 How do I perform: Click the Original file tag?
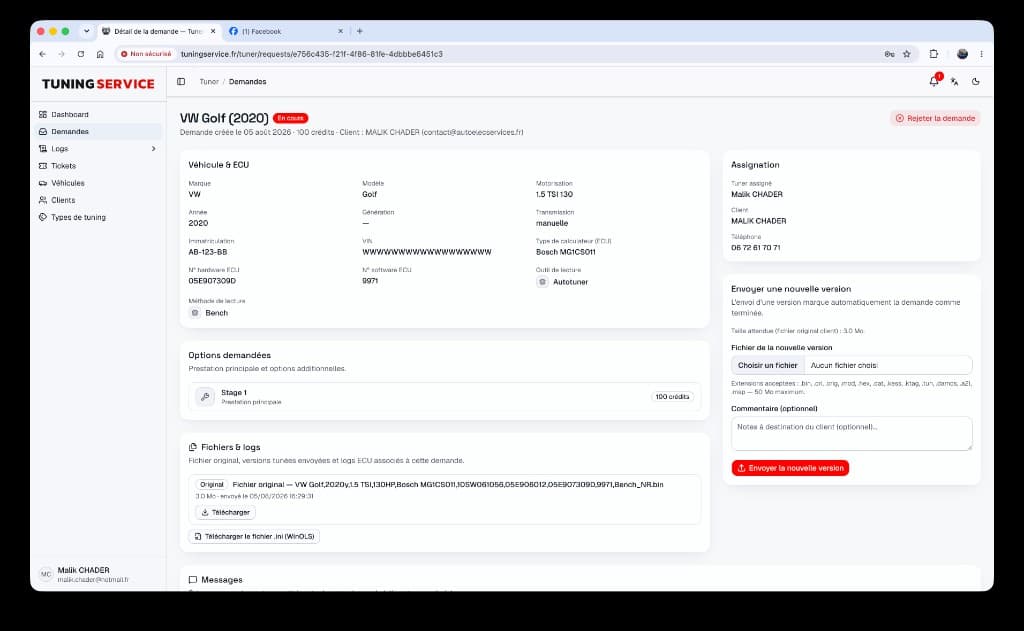pos(212,485)
